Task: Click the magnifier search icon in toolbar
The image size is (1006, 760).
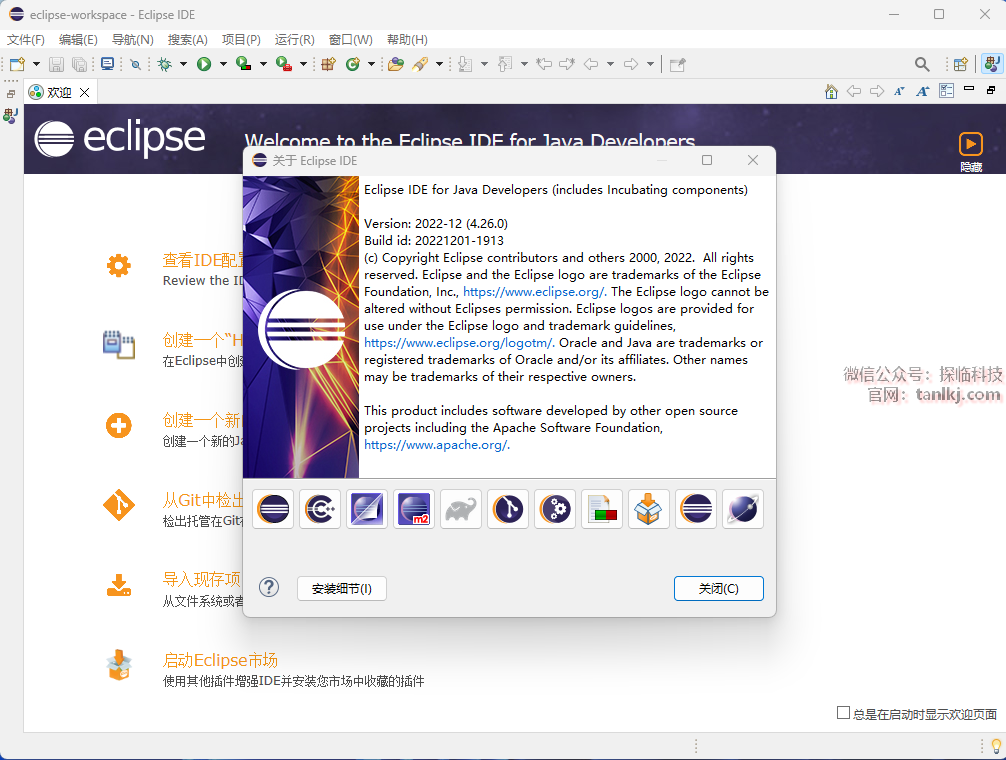Action: (x=922, y=64)
